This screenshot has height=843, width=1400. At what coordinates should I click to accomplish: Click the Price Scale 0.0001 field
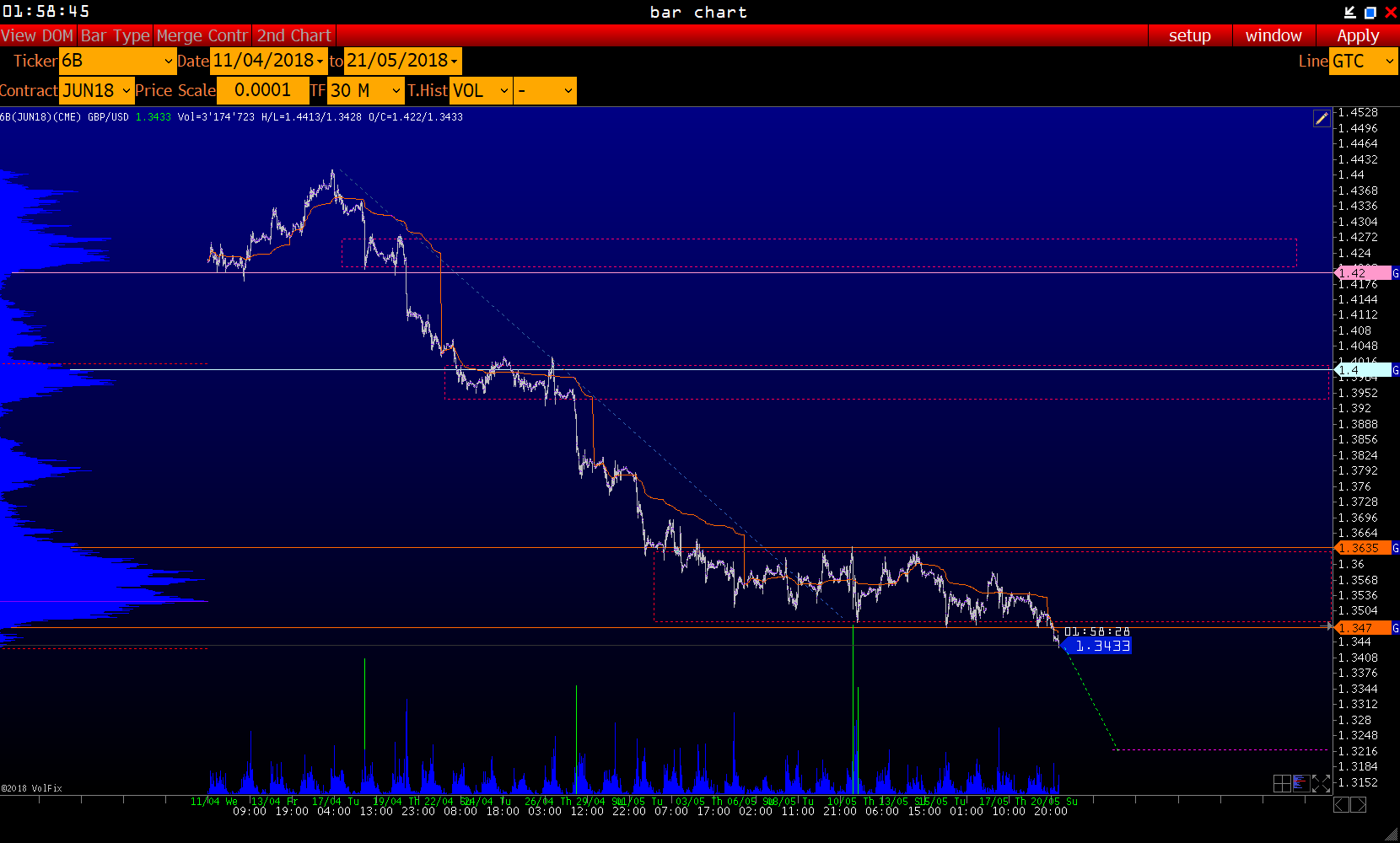[262, 90]
